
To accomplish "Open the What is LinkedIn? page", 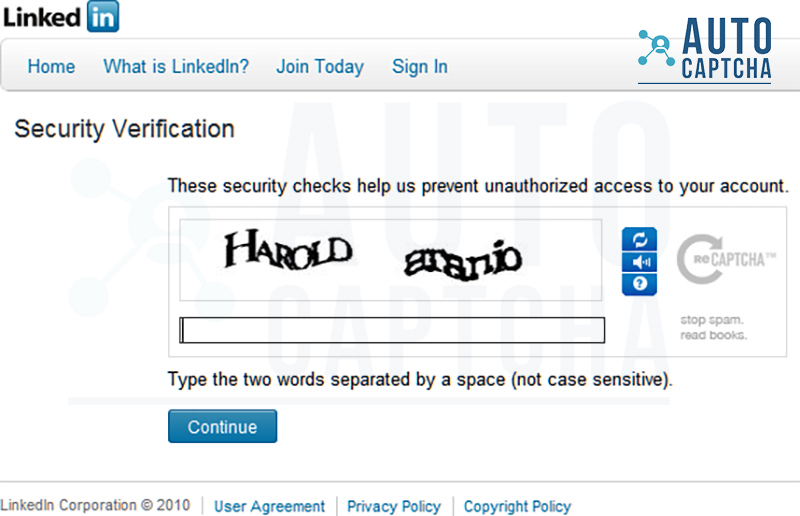I will [176, 67].
